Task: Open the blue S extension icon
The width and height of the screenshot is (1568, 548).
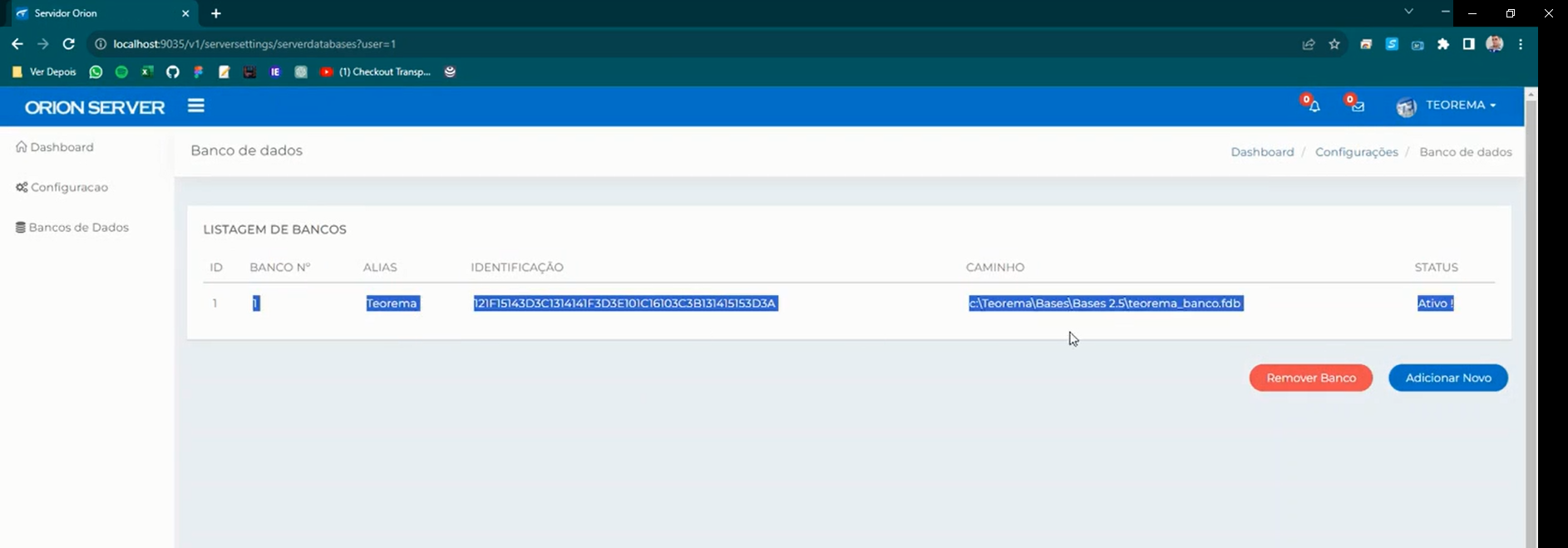Action: (1392, 44)
